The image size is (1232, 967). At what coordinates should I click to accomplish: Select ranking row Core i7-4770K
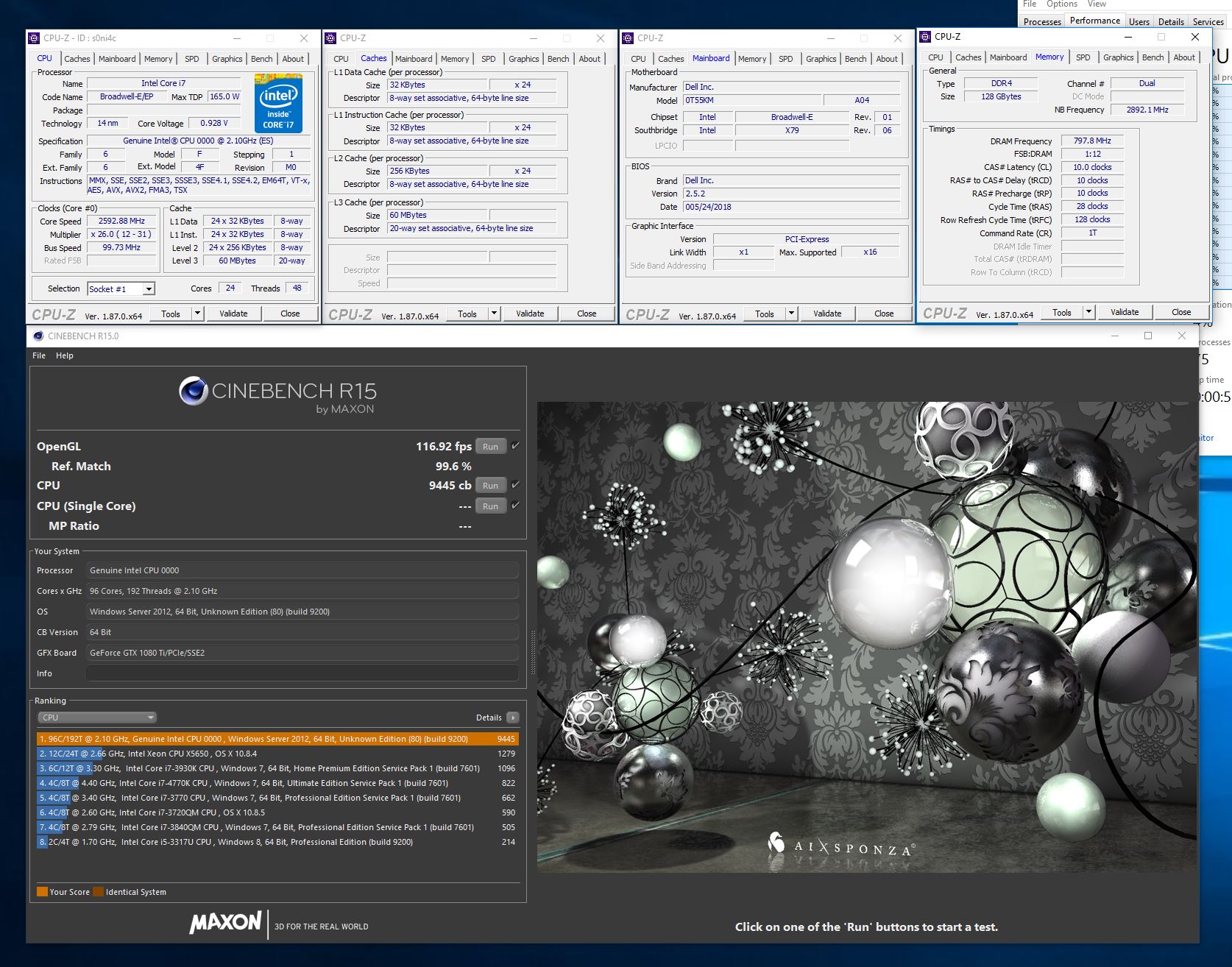click(x=277, y=783)
